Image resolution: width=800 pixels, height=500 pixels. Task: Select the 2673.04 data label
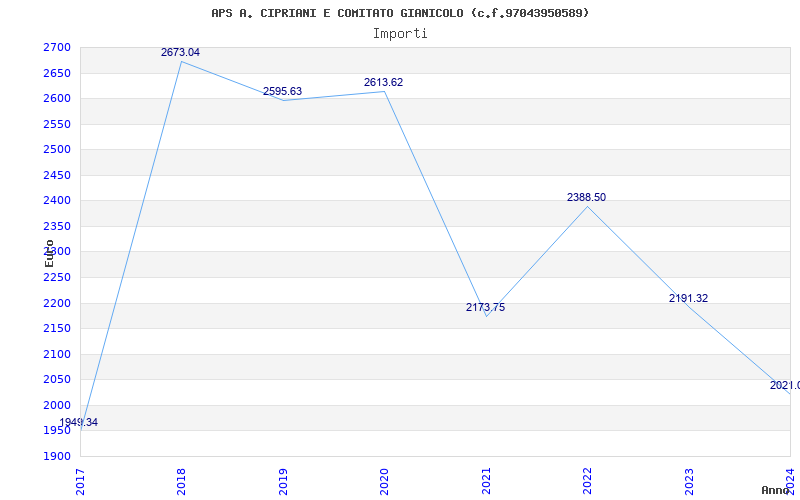[x=180, y=53]
